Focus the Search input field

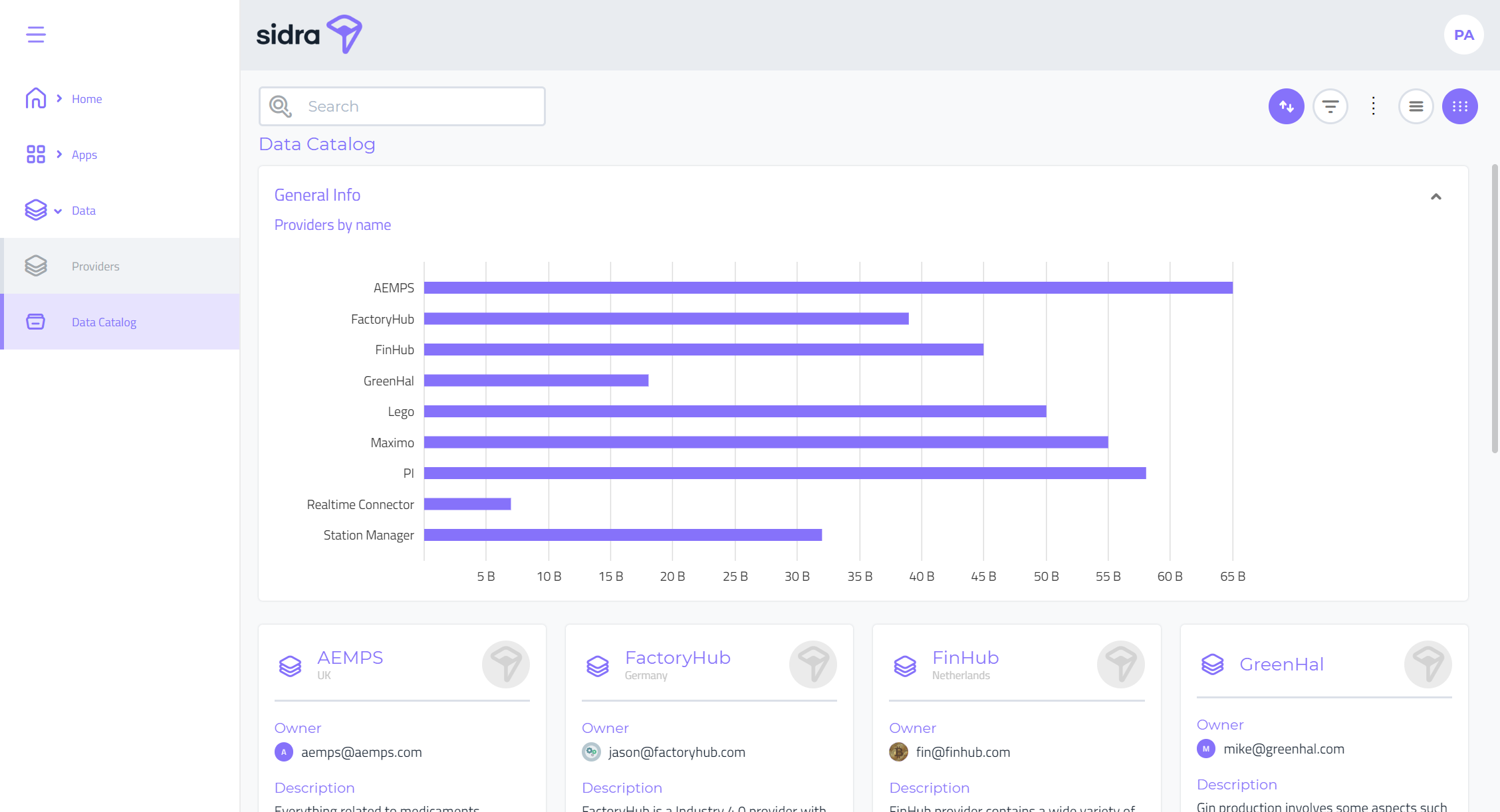click(x=402, y=106)
